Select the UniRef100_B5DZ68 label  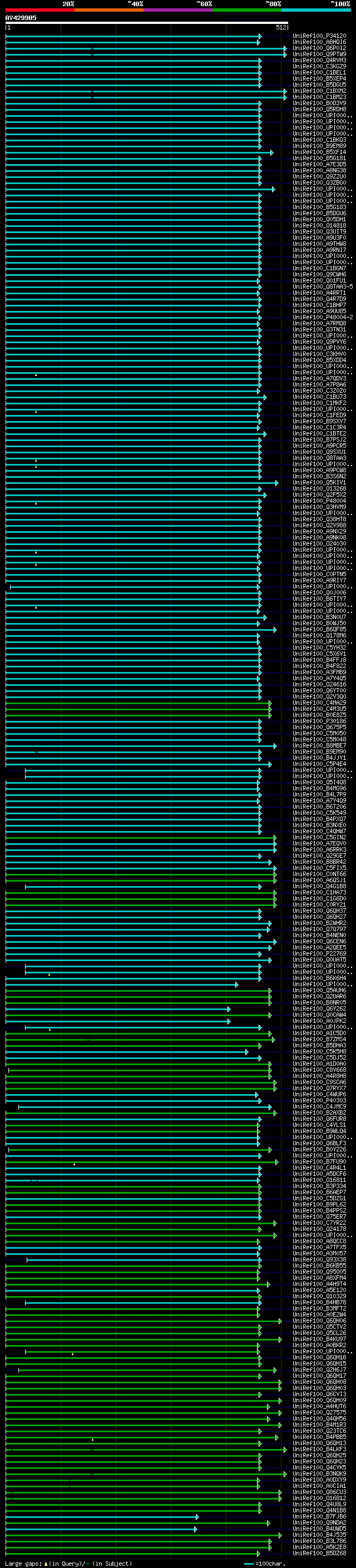click(319, 1553)
